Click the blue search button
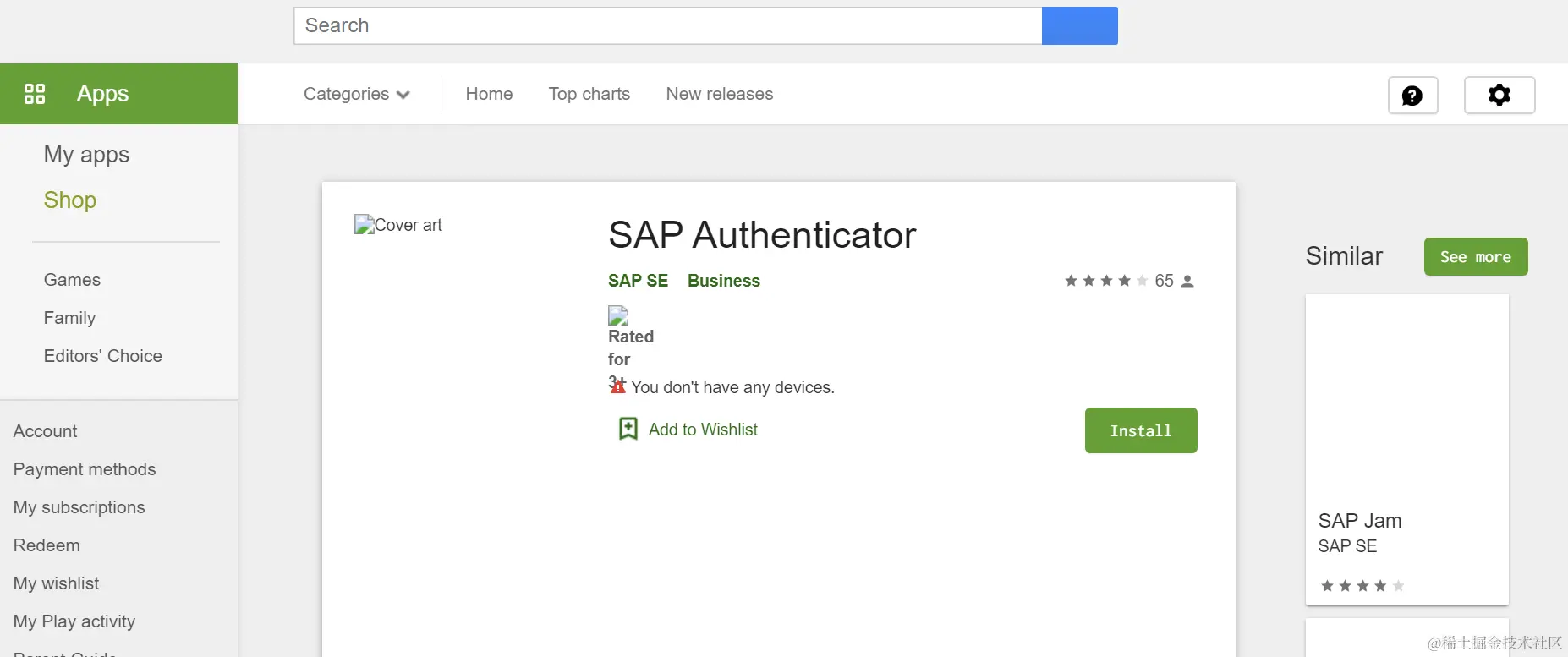1568x657 pixels. [1080, 25]
